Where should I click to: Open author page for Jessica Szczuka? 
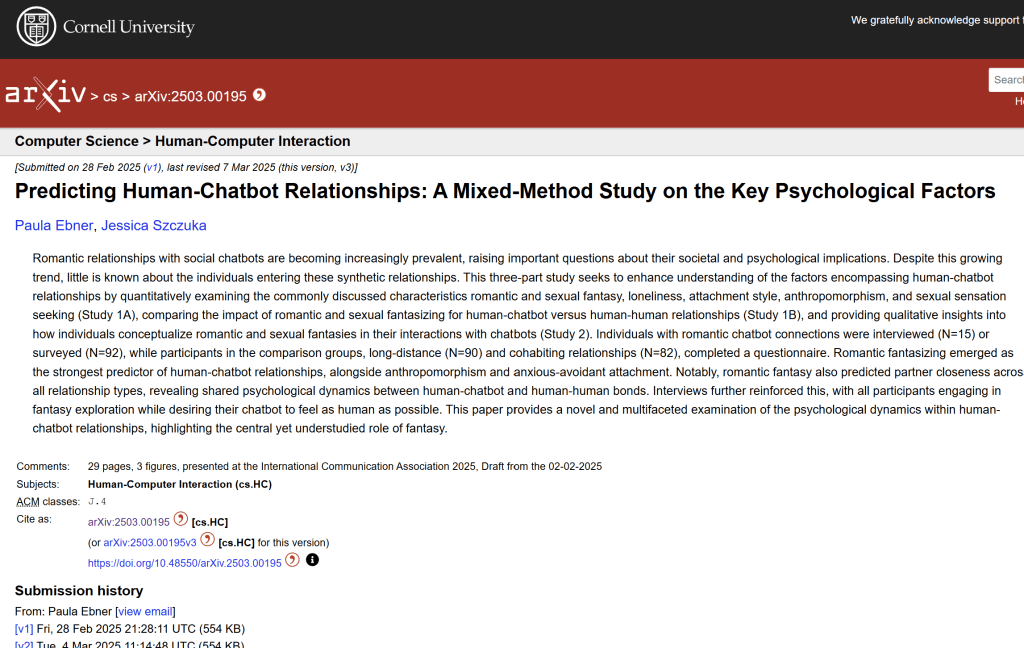(x=153, y=225)
